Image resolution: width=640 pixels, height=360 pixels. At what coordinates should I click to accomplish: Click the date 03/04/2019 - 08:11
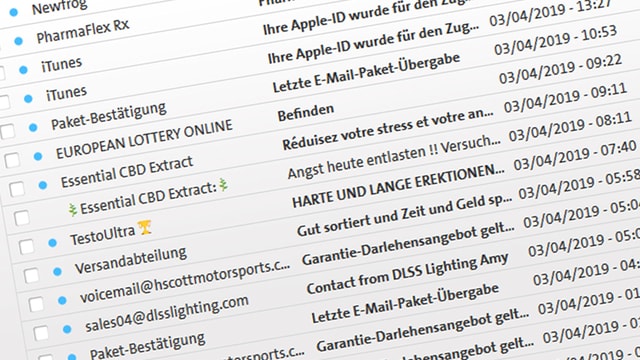tap(570, 127)
